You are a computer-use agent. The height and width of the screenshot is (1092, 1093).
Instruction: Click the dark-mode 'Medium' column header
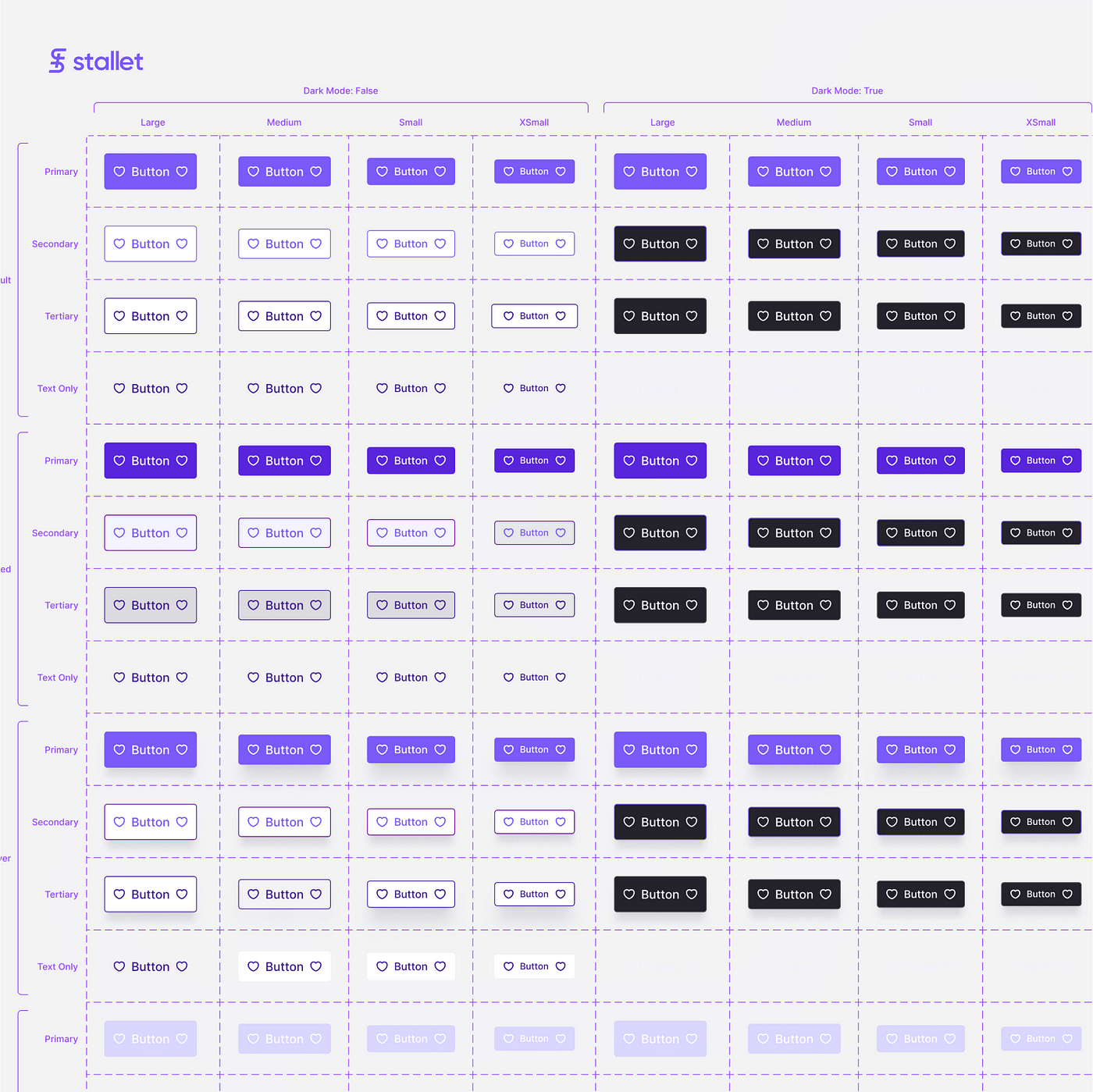click(793, 123)
